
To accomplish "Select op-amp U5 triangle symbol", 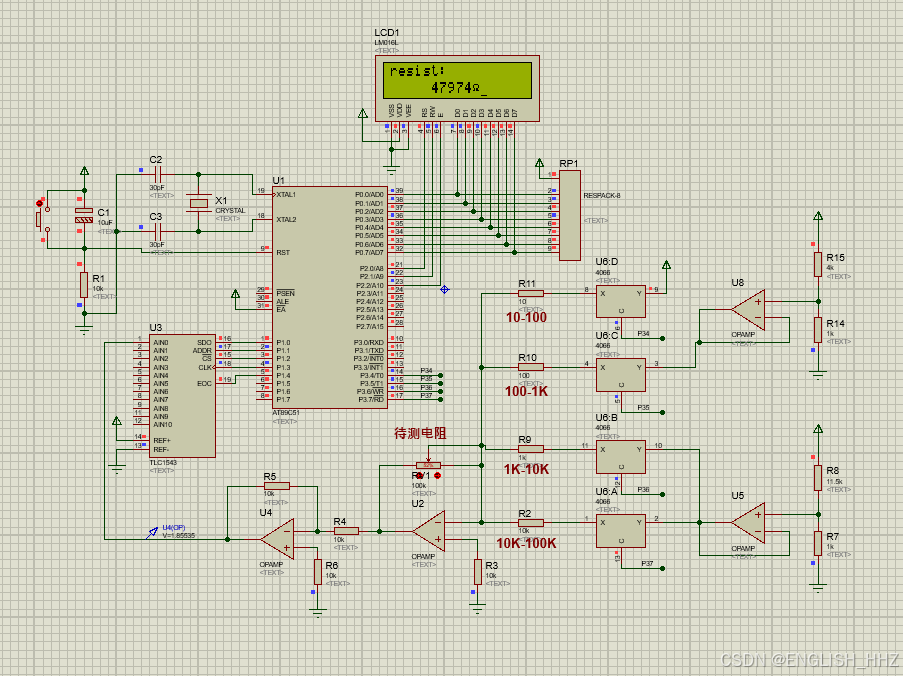I will (749, 523).
